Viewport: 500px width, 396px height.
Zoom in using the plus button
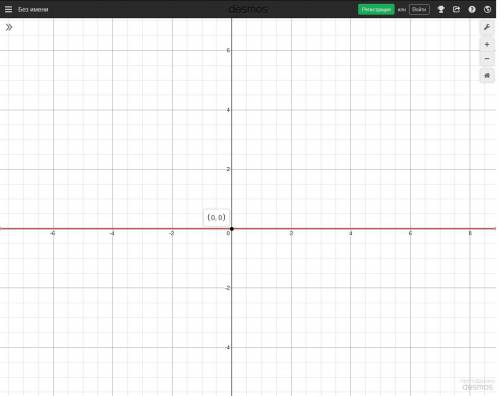[x=487, y=44]
